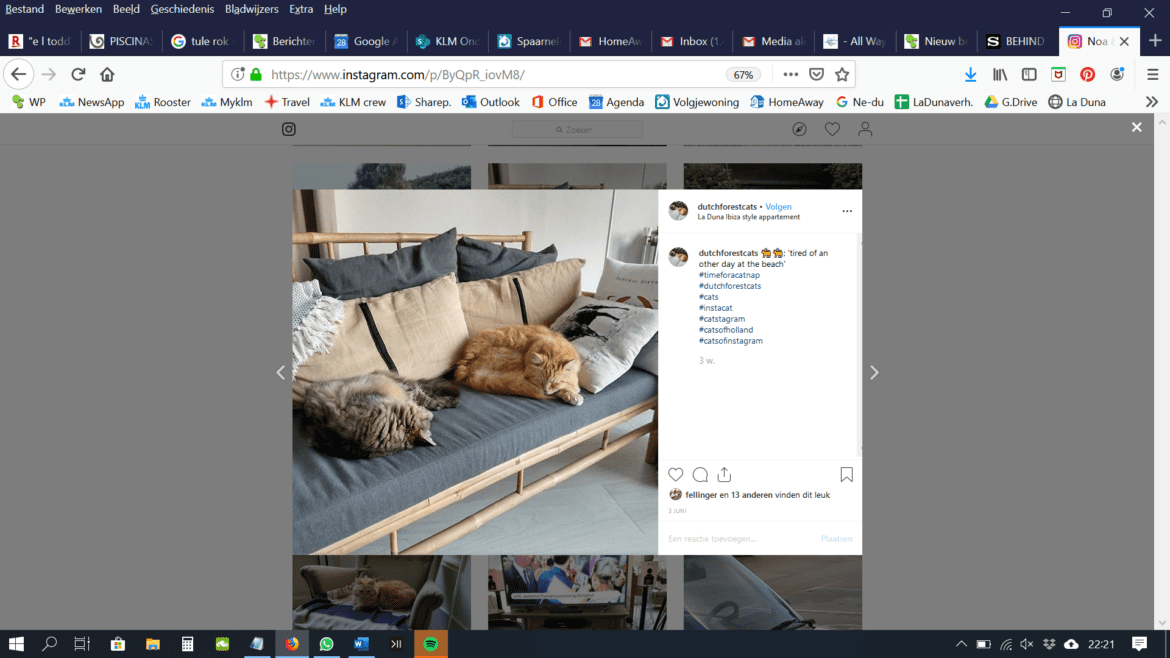
Task: Go to next post arrow
Action: click(x=874, y=373)
